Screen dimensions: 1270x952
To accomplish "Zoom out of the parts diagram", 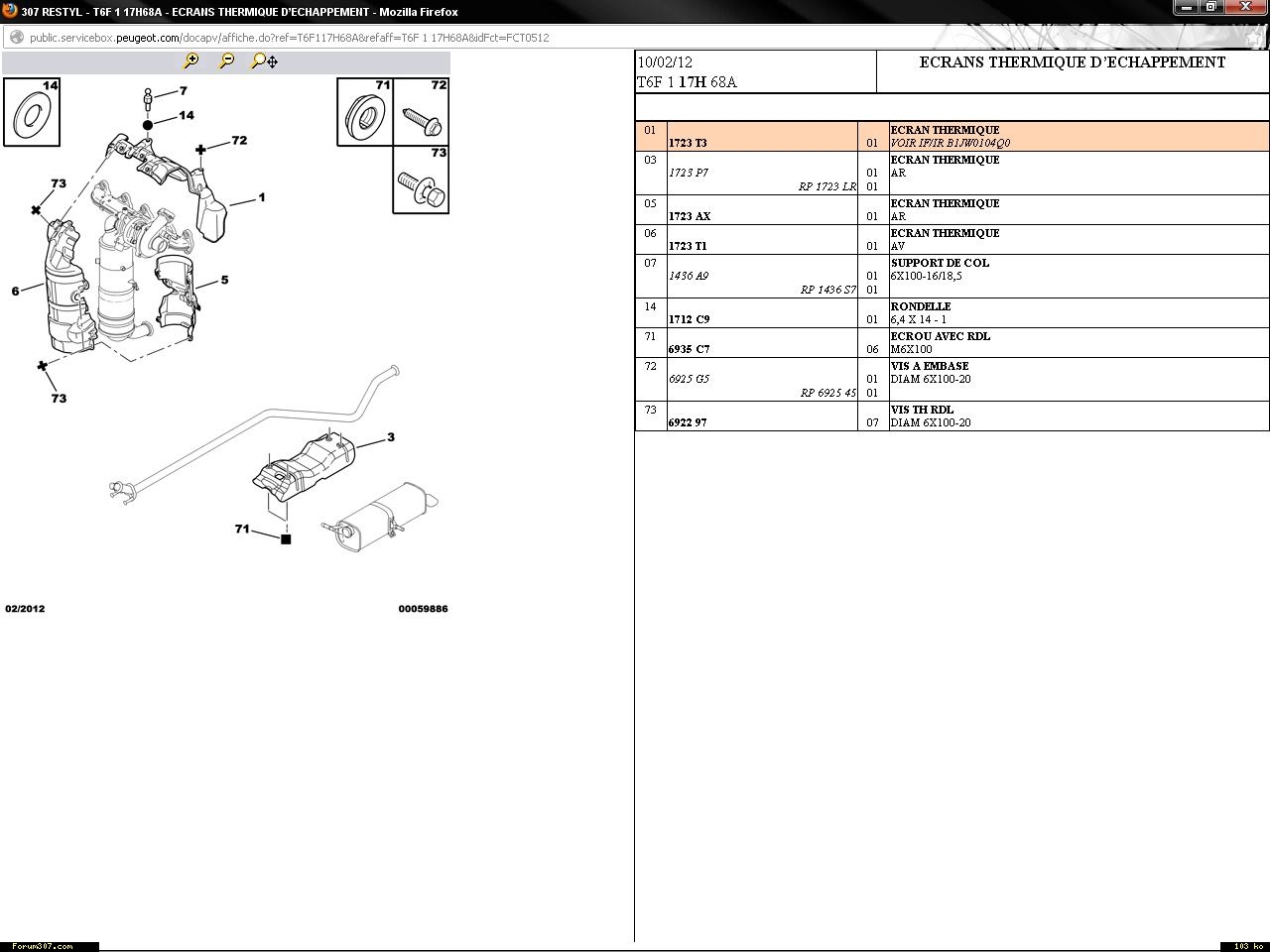I will point(227,60).
